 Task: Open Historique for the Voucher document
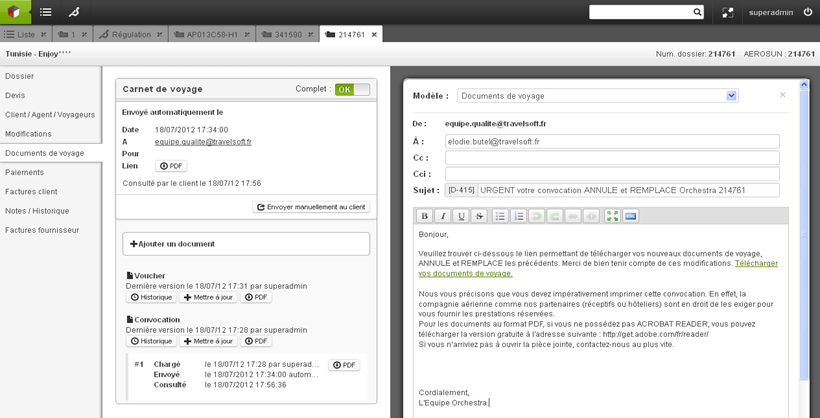pyautogui.click(x=151, y=297)
